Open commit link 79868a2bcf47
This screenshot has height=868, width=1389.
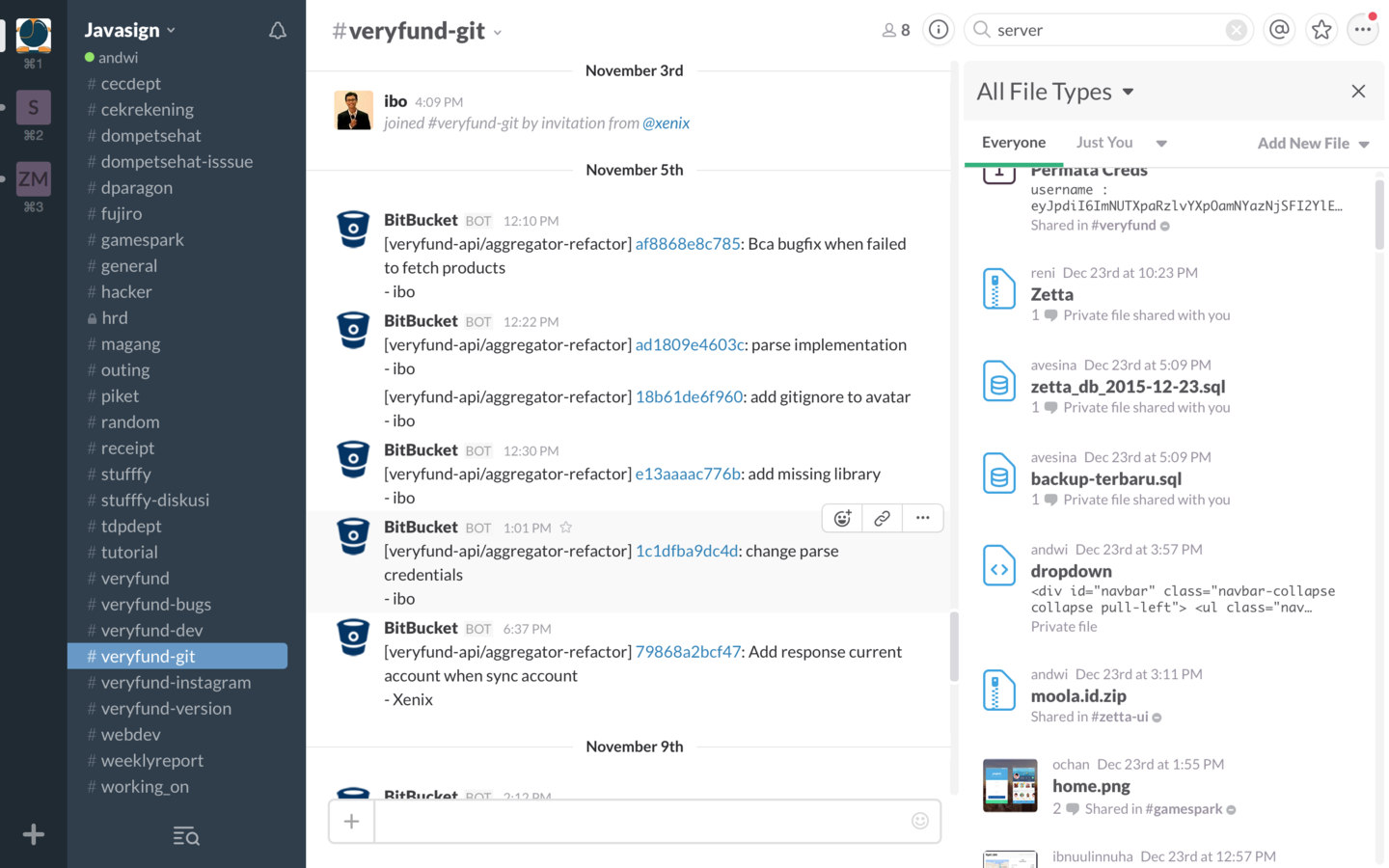pyautogui.click(x=688, y=651)
